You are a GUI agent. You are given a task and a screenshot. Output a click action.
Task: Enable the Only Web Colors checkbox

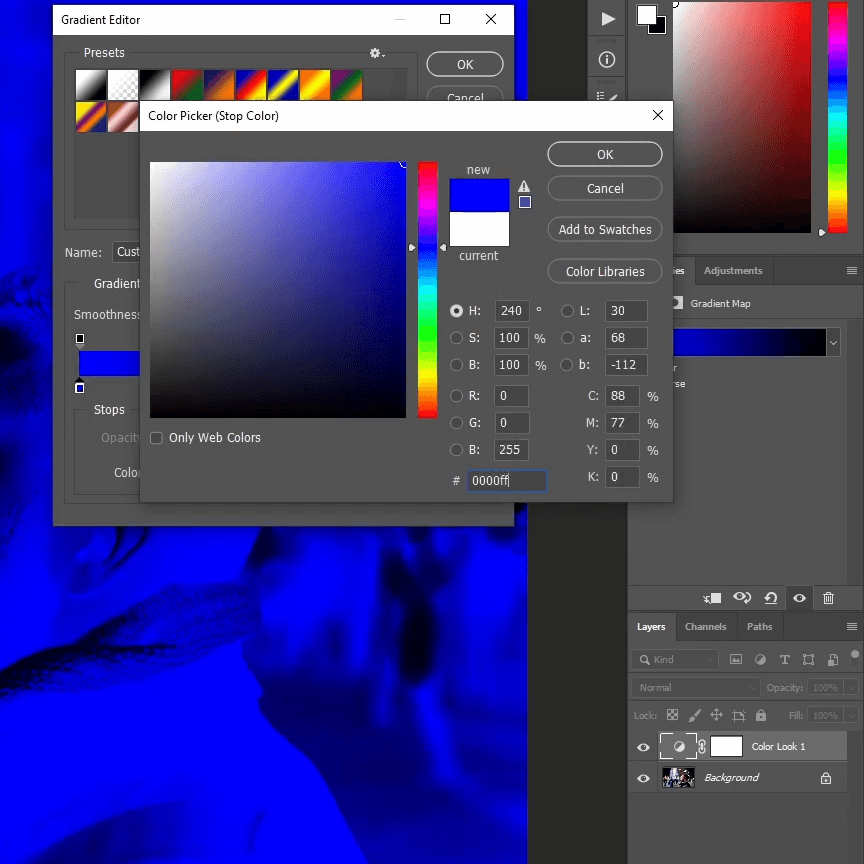(156, 438)
